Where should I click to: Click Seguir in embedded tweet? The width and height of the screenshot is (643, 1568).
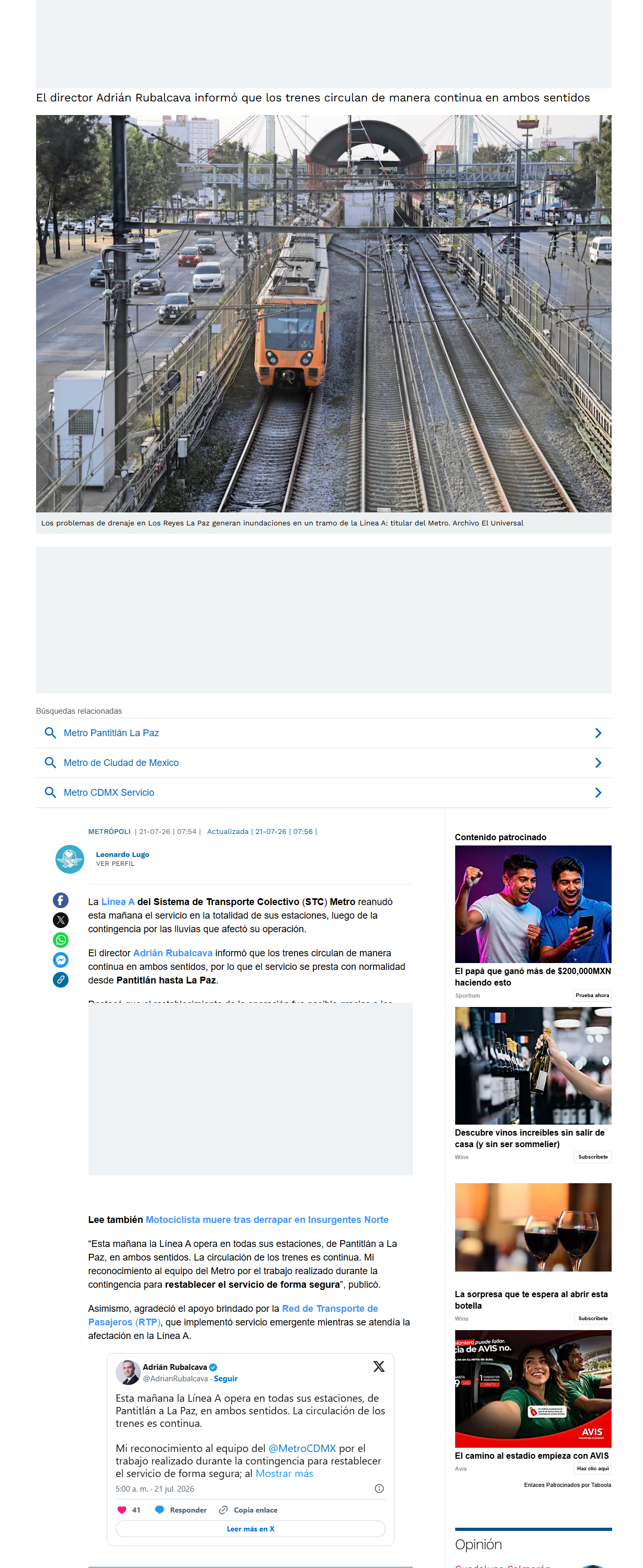click(226, 1379)
